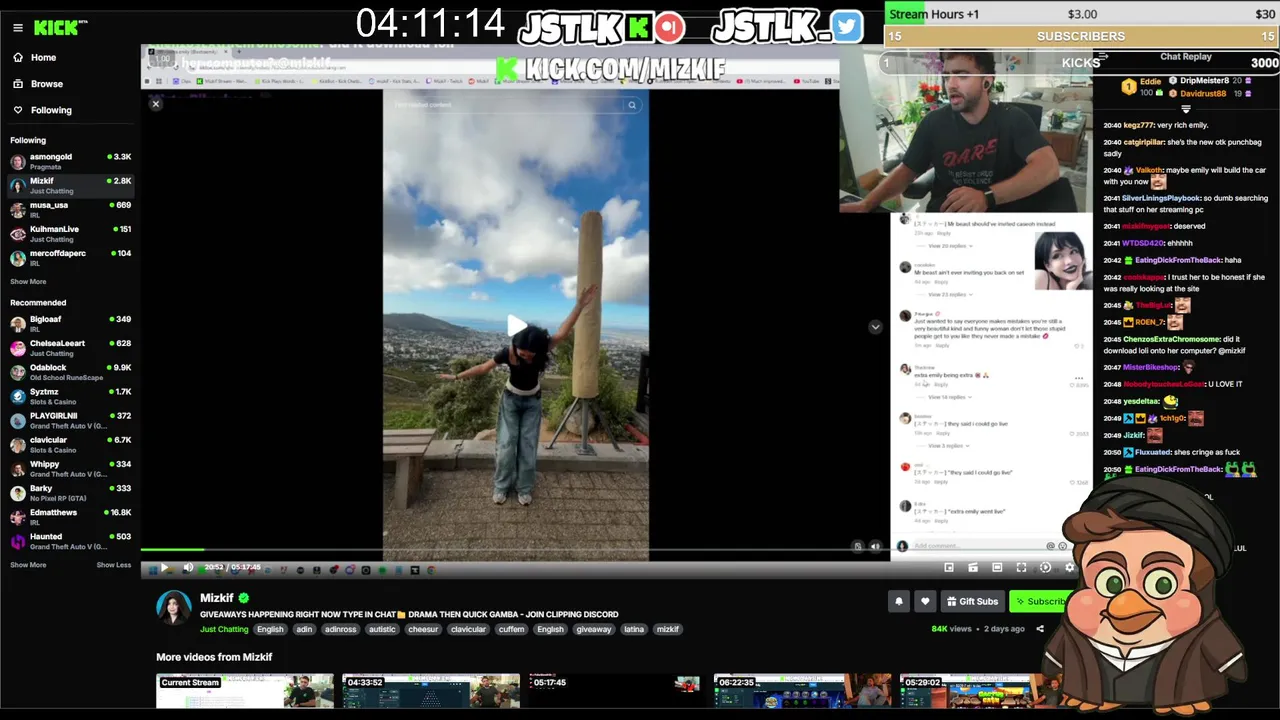Open the 05:17:45 video thumbnail
The image size is (1280, 720).
point(617,691)
